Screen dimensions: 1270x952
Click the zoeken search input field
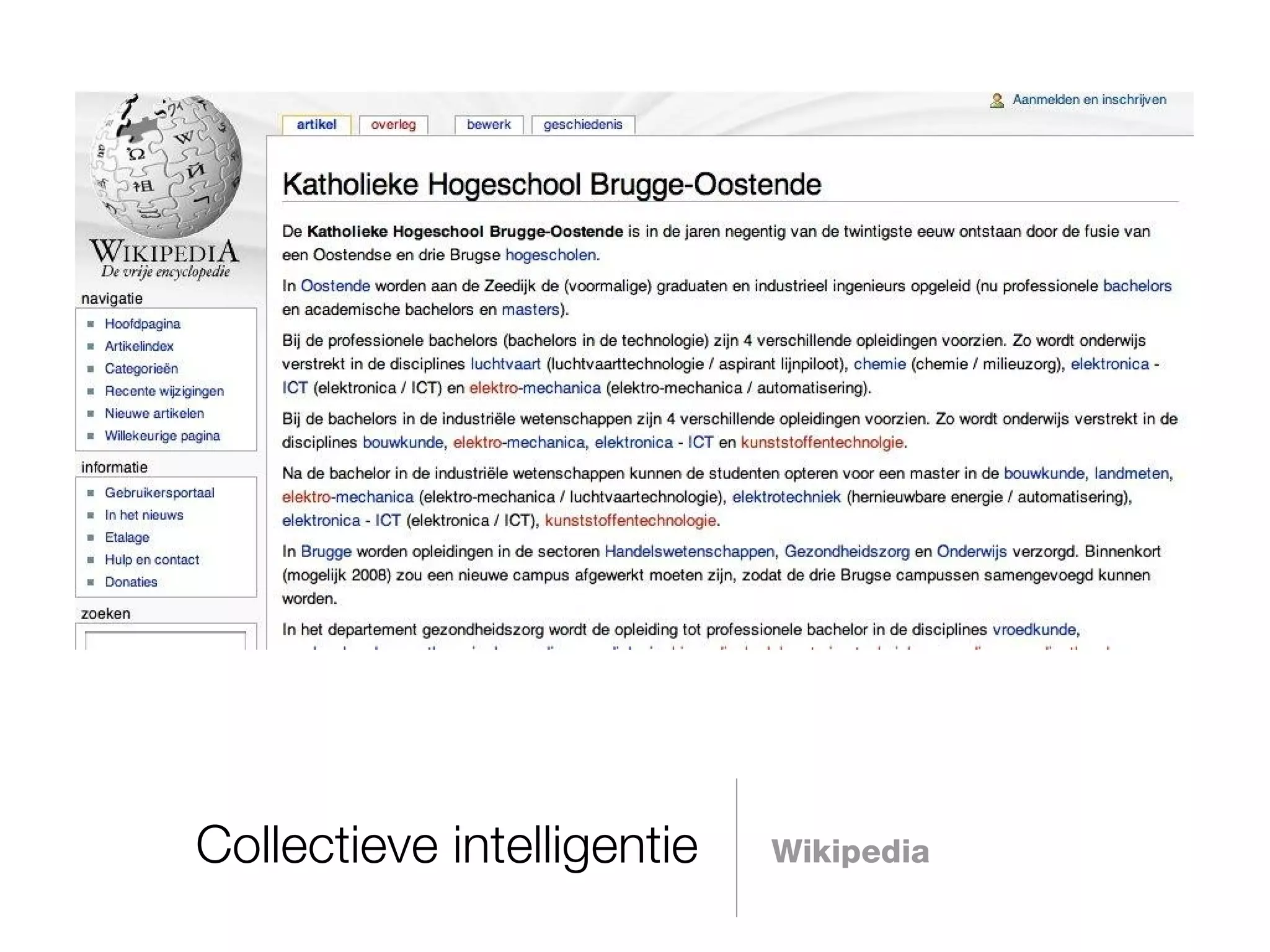(x=165, y=640)
